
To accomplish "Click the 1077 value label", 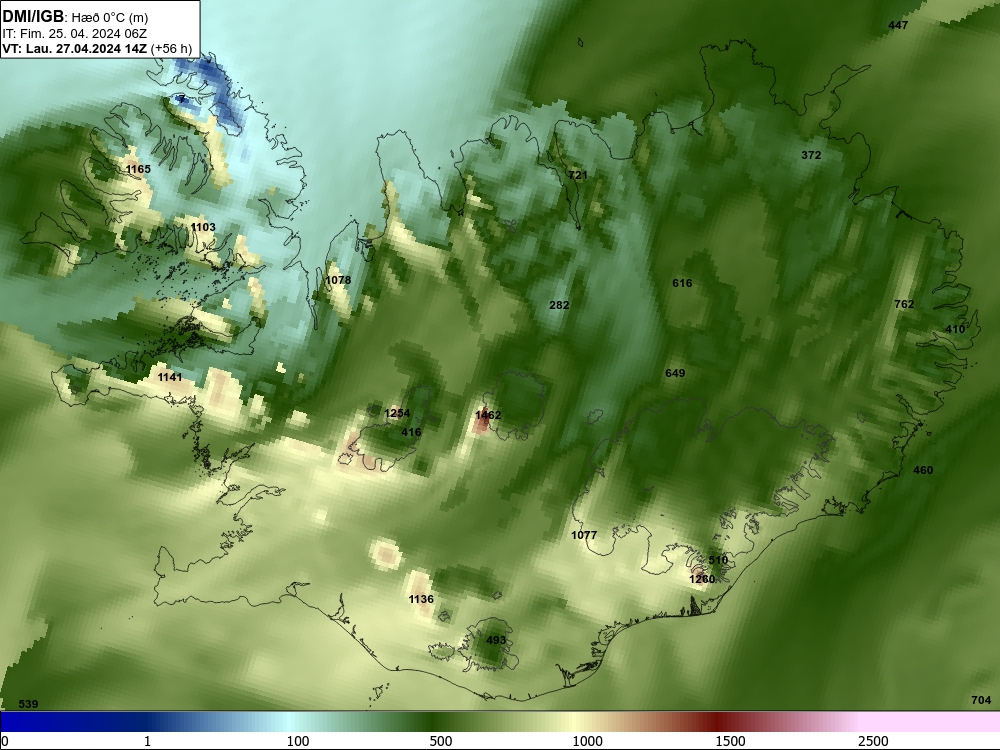I will (584, 535).
